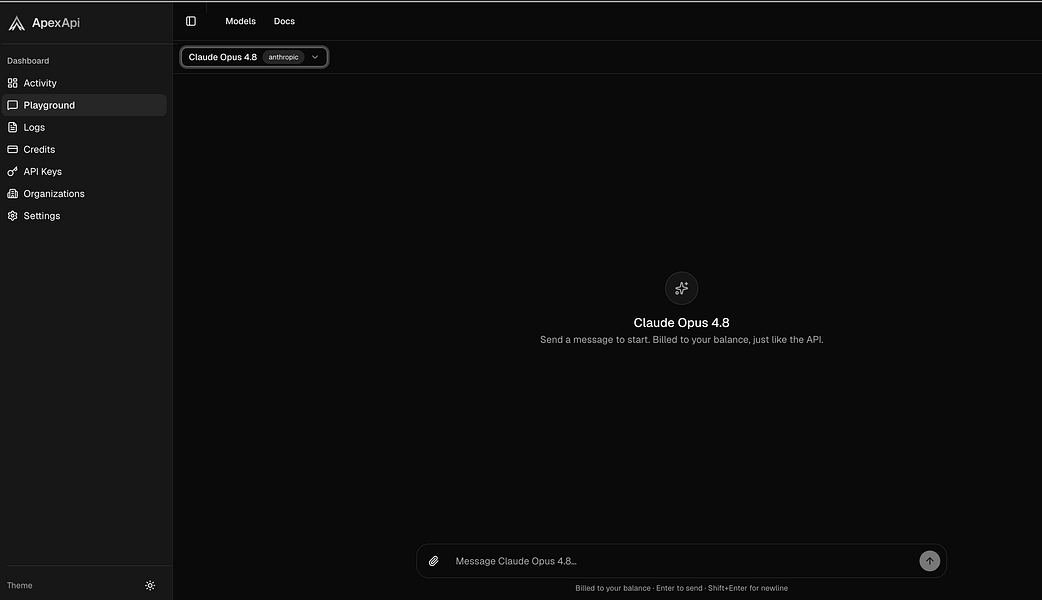Expand model selector chevron
Viewport: 1042px width, 600px height.
click(315, 57)
